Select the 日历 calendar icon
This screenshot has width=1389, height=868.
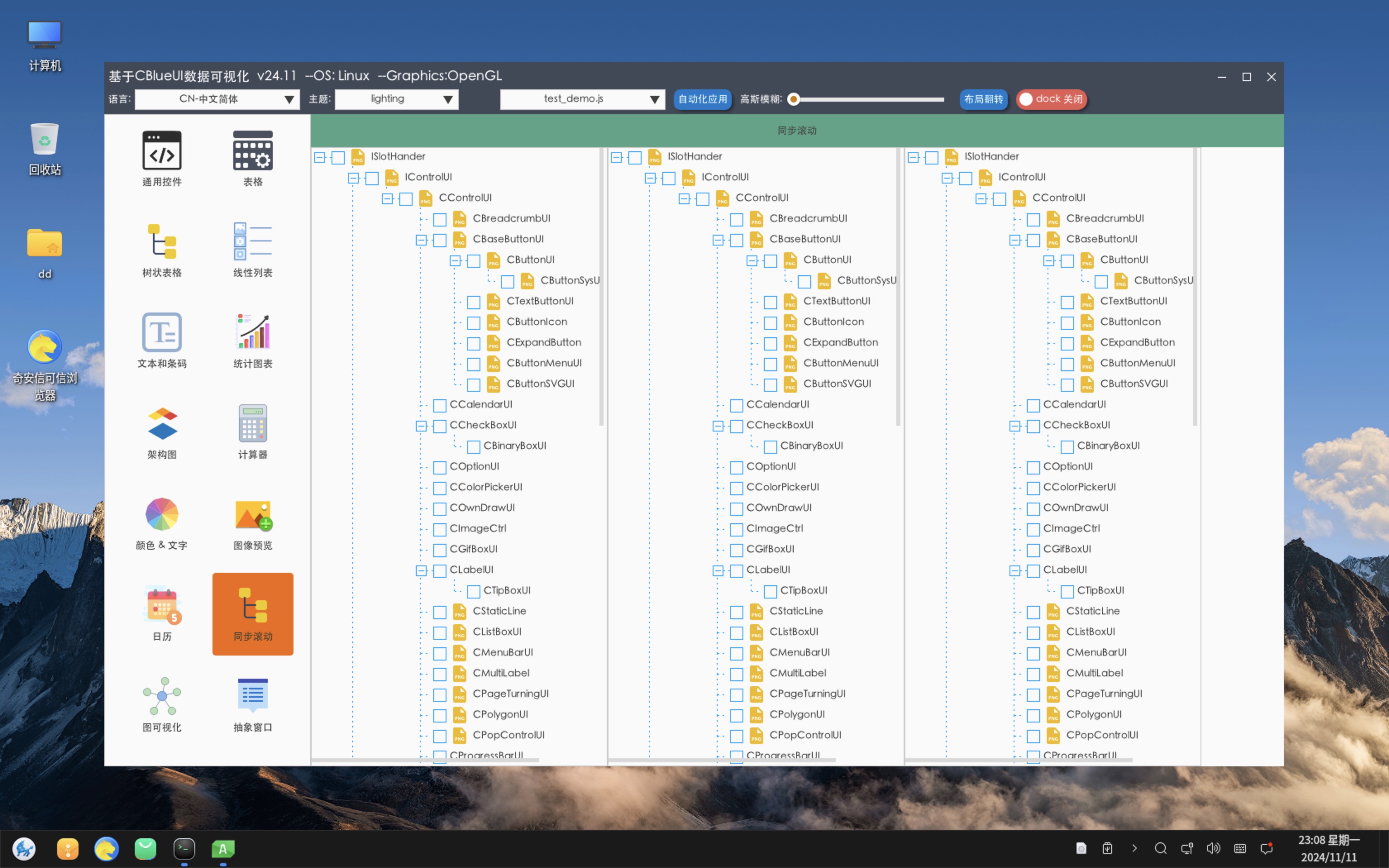162,605
